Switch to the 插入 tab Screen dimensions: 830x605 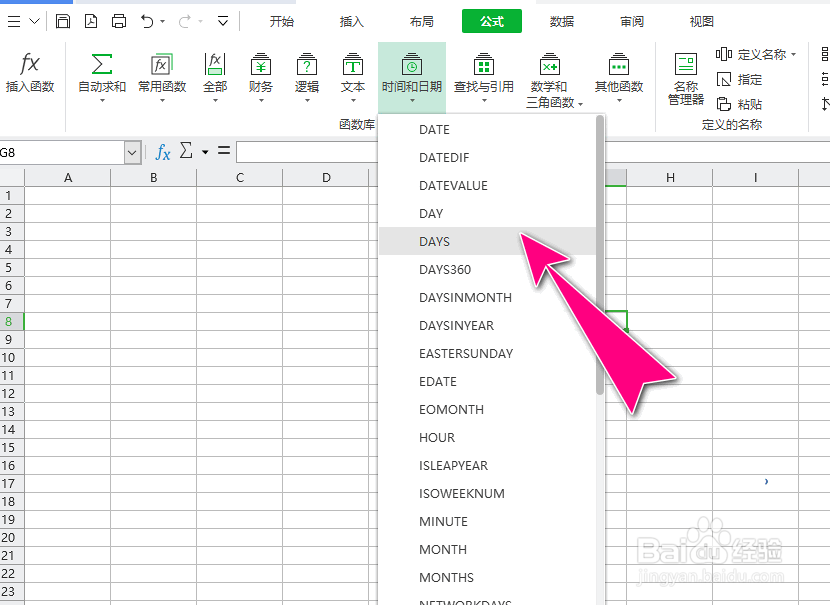351,21
